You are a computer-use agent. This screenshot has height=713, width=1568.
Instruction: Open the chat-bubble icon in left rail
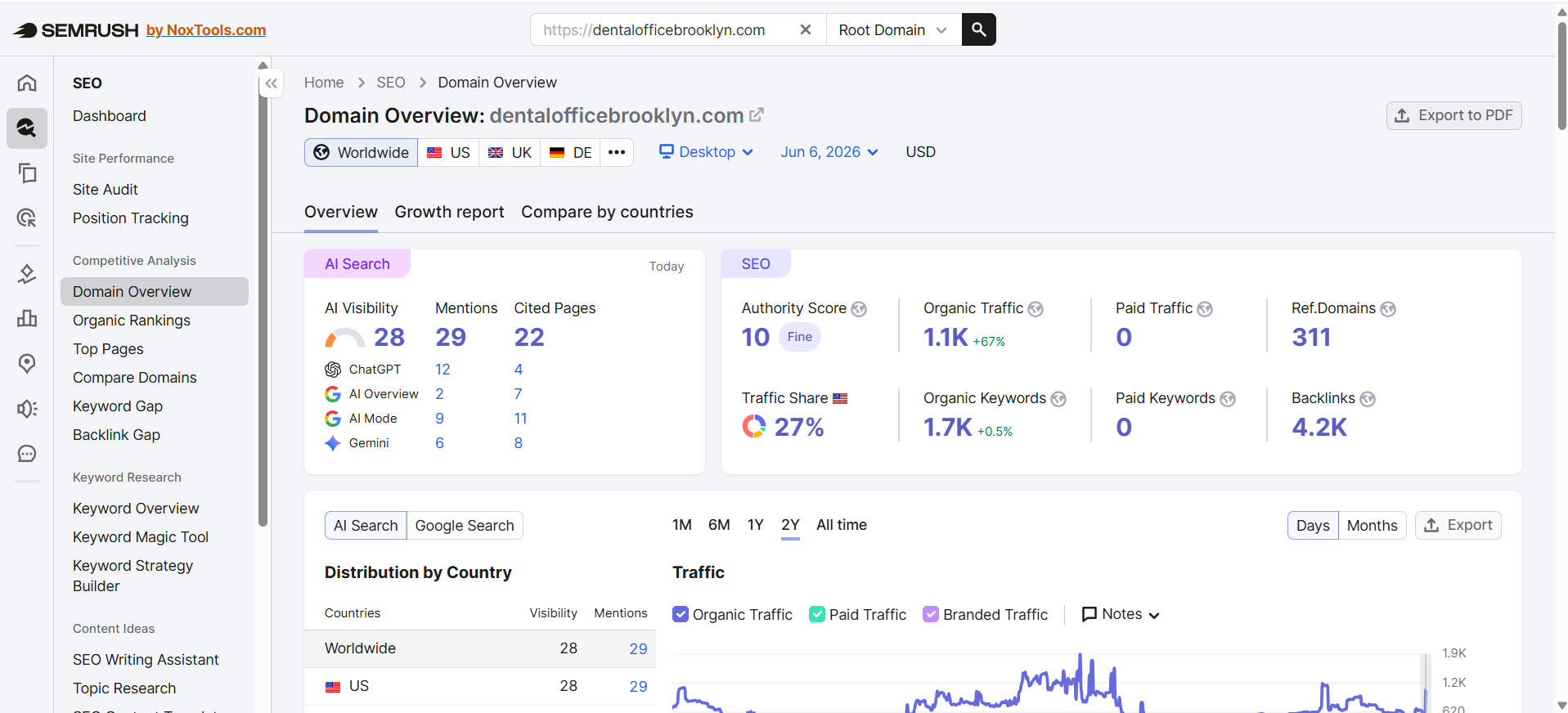point(27,453)
